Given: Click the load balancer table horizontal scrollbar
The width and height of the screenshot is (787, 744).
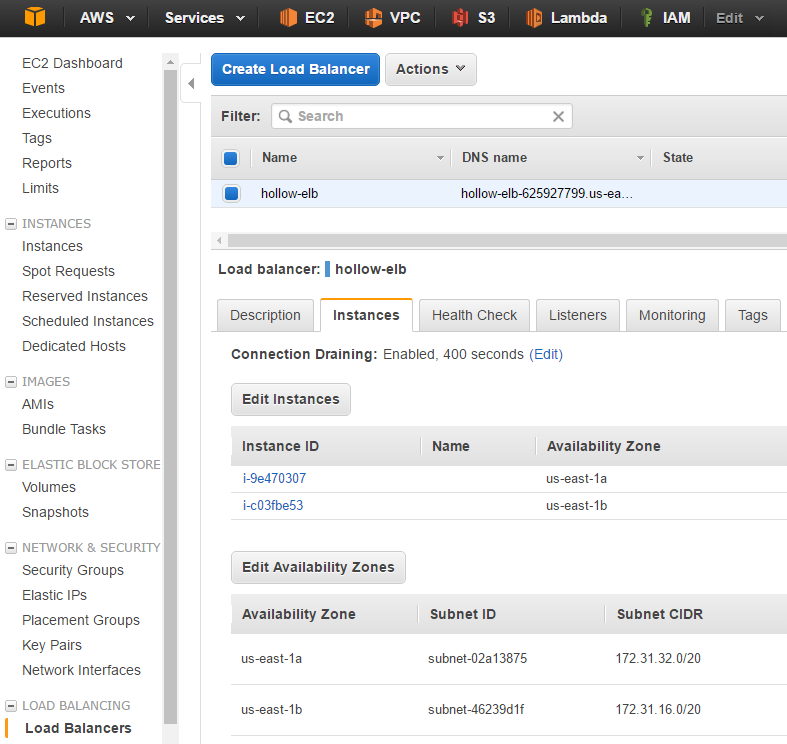Looking at the screenshot, I should [507, 240].
